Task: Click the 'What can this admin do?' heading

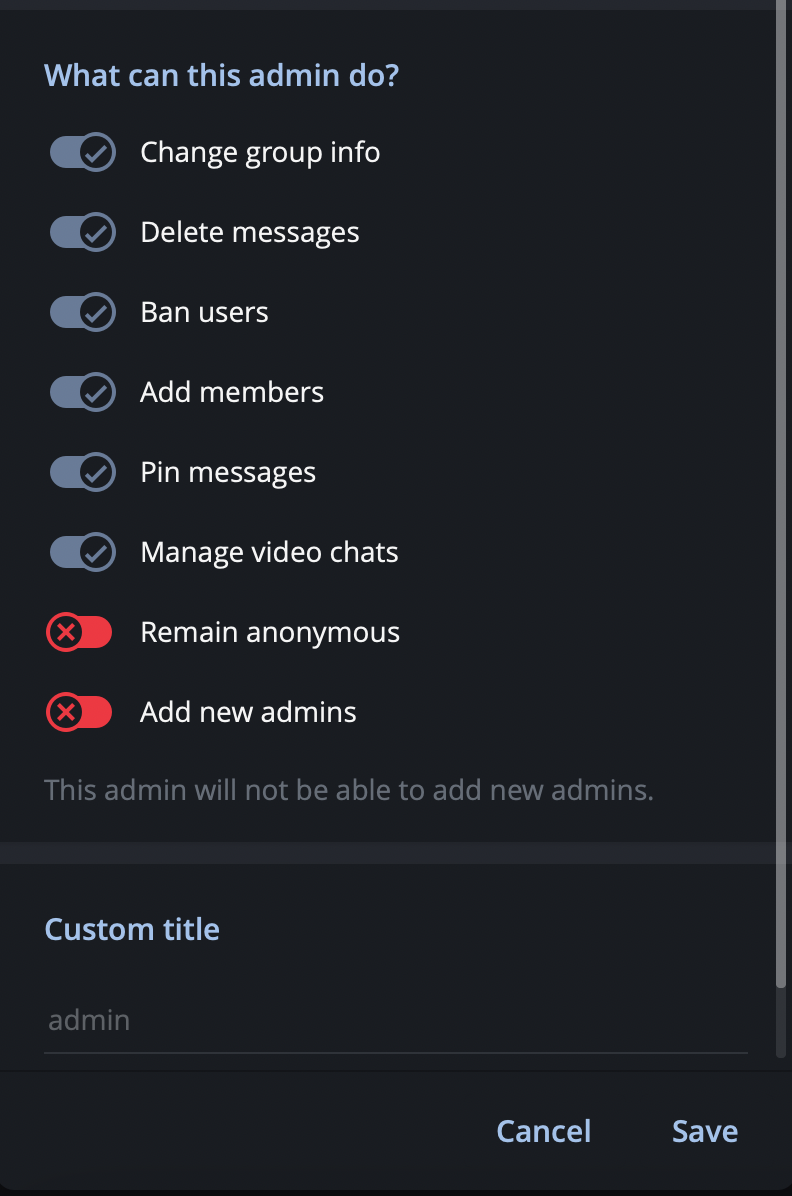Action: 221,75
